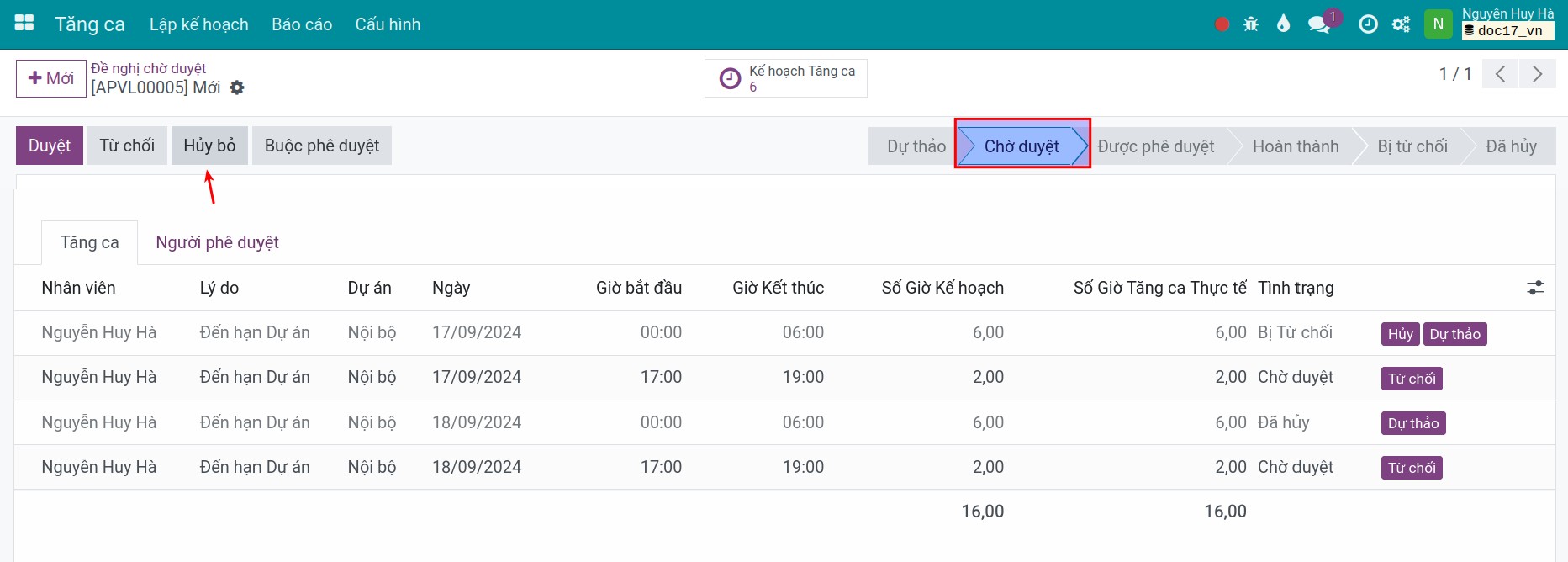Click Từ chối on 17/09/2024 17:00 row
This screenshot has width=1568, height=562.
click(x=1412, y=379)
